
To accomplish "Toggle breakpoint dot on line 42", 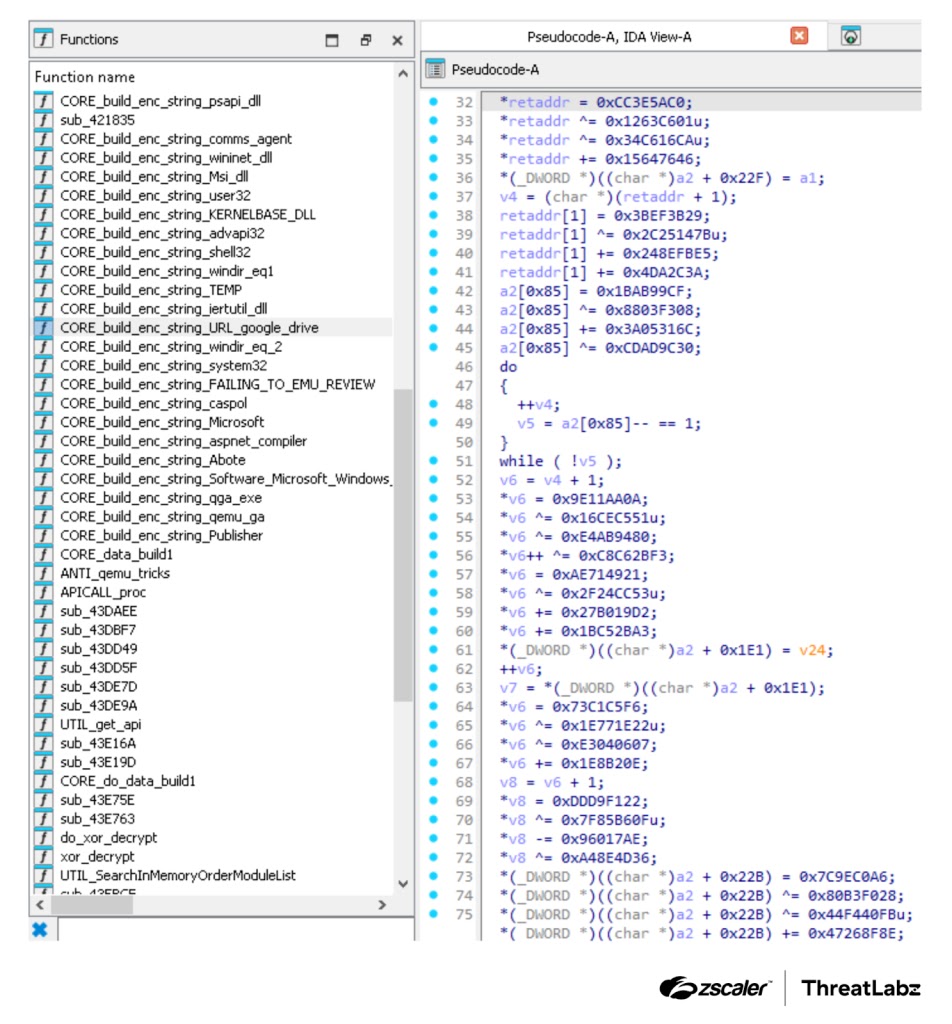I will (x=433, y=291).
